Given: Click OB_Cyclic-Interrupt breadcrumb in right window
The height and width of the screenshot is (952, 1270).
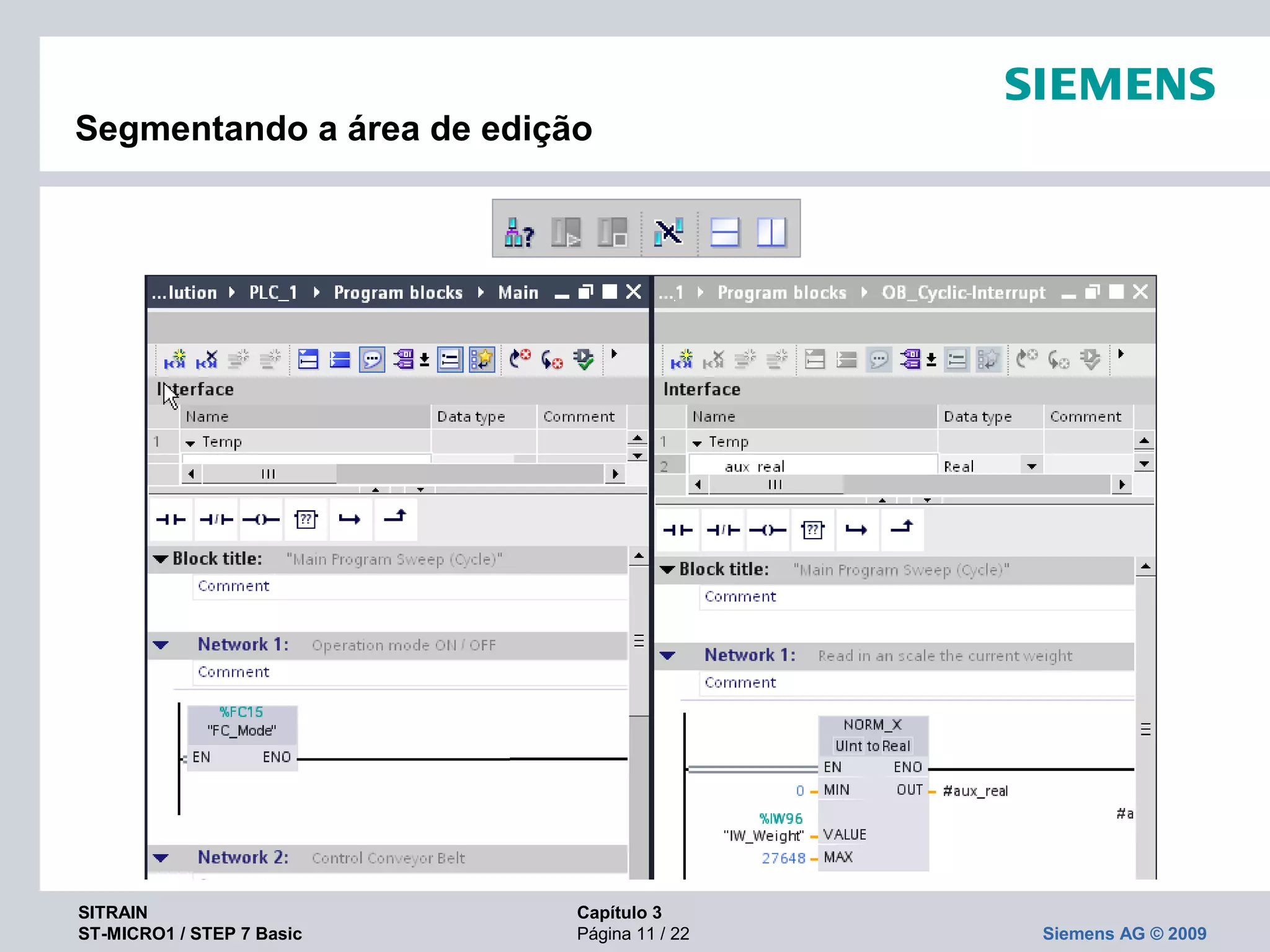Looking at the screenshot, I should click(x=964, y=293).
